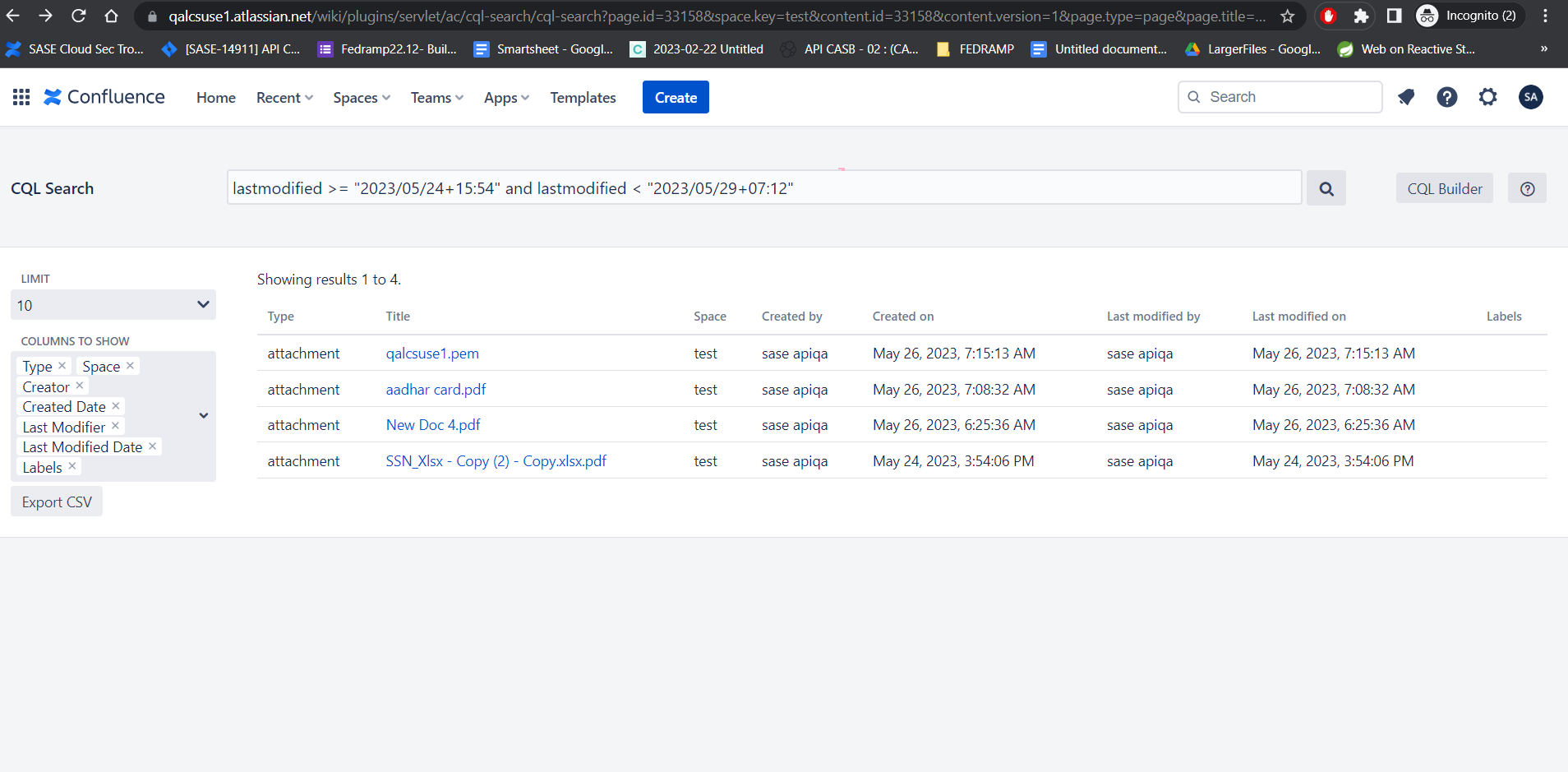Viewport: 1568px width, 772px height.
Task: Click in the CQL query input field
Action: click(764, 187)
